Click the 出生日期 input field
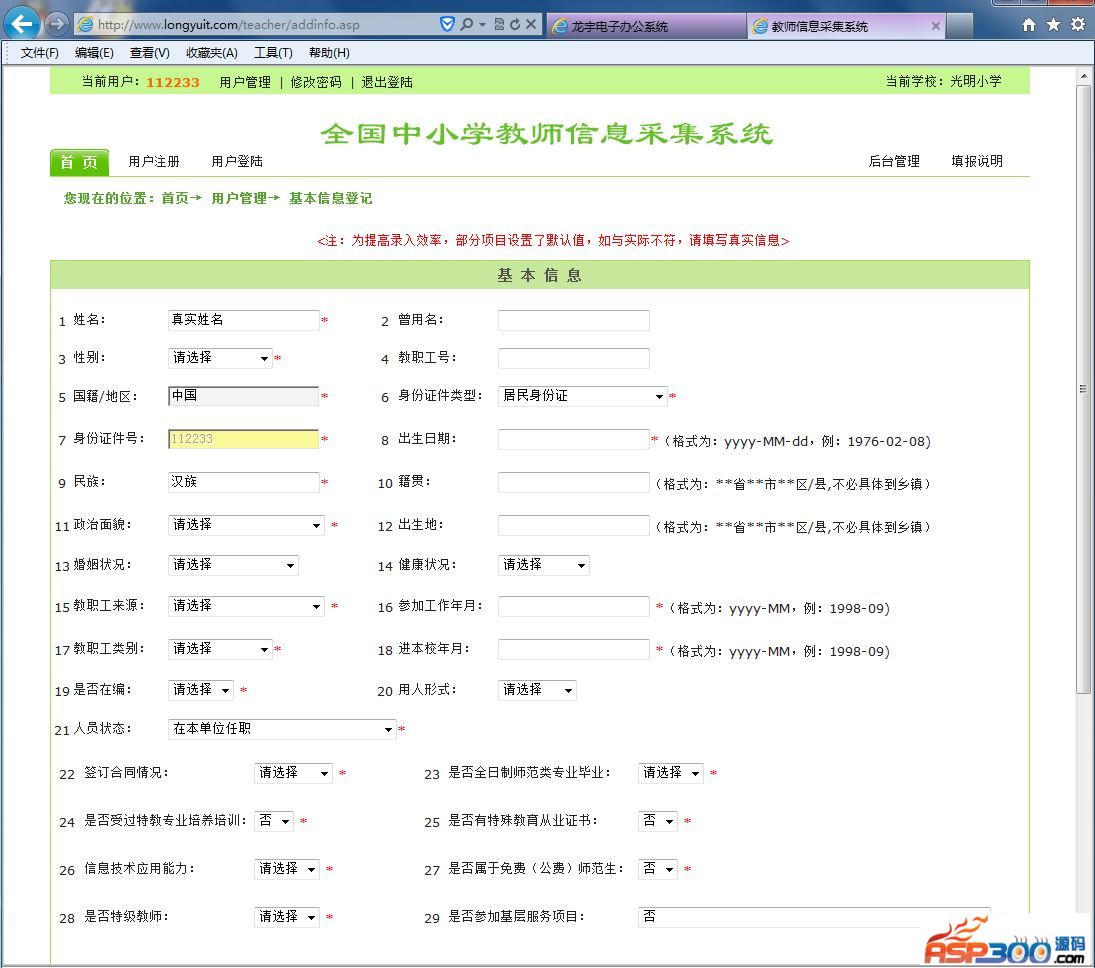The image size is (1095, 968). [573, 439]
